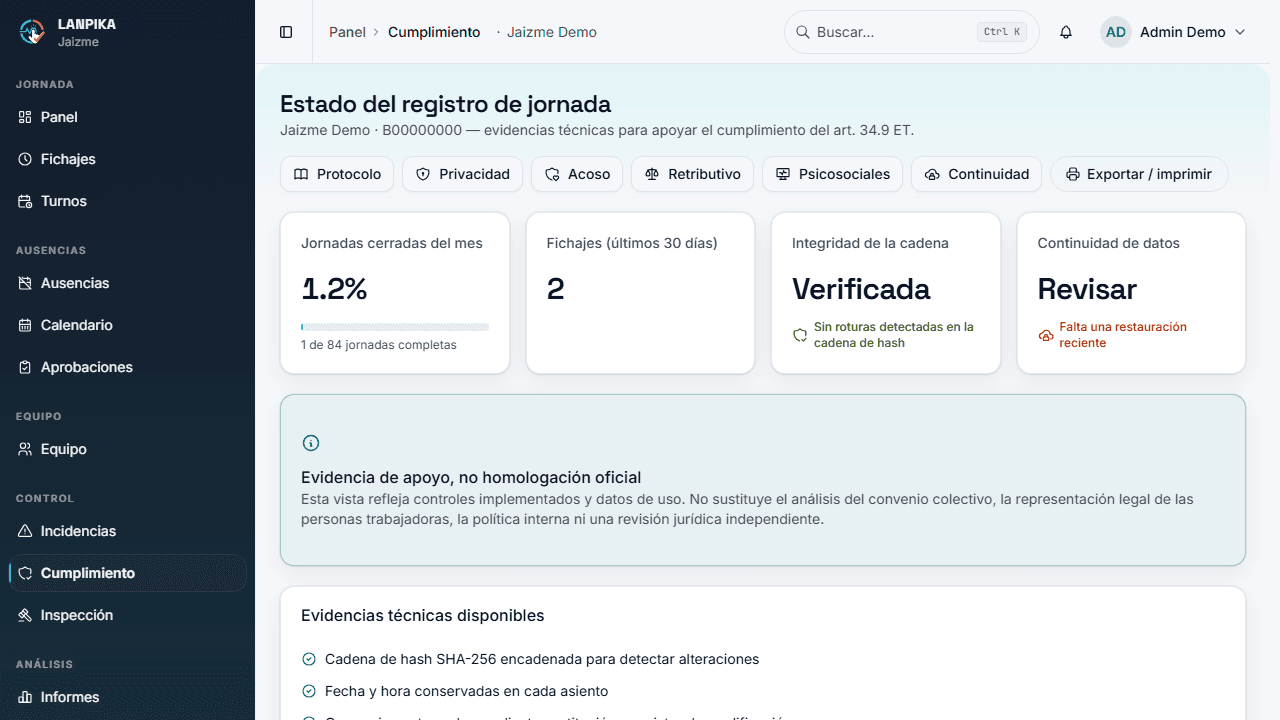Click the Acoso button
The width and height of the screenshot is (1280, 720).
(x=577, y=174)
